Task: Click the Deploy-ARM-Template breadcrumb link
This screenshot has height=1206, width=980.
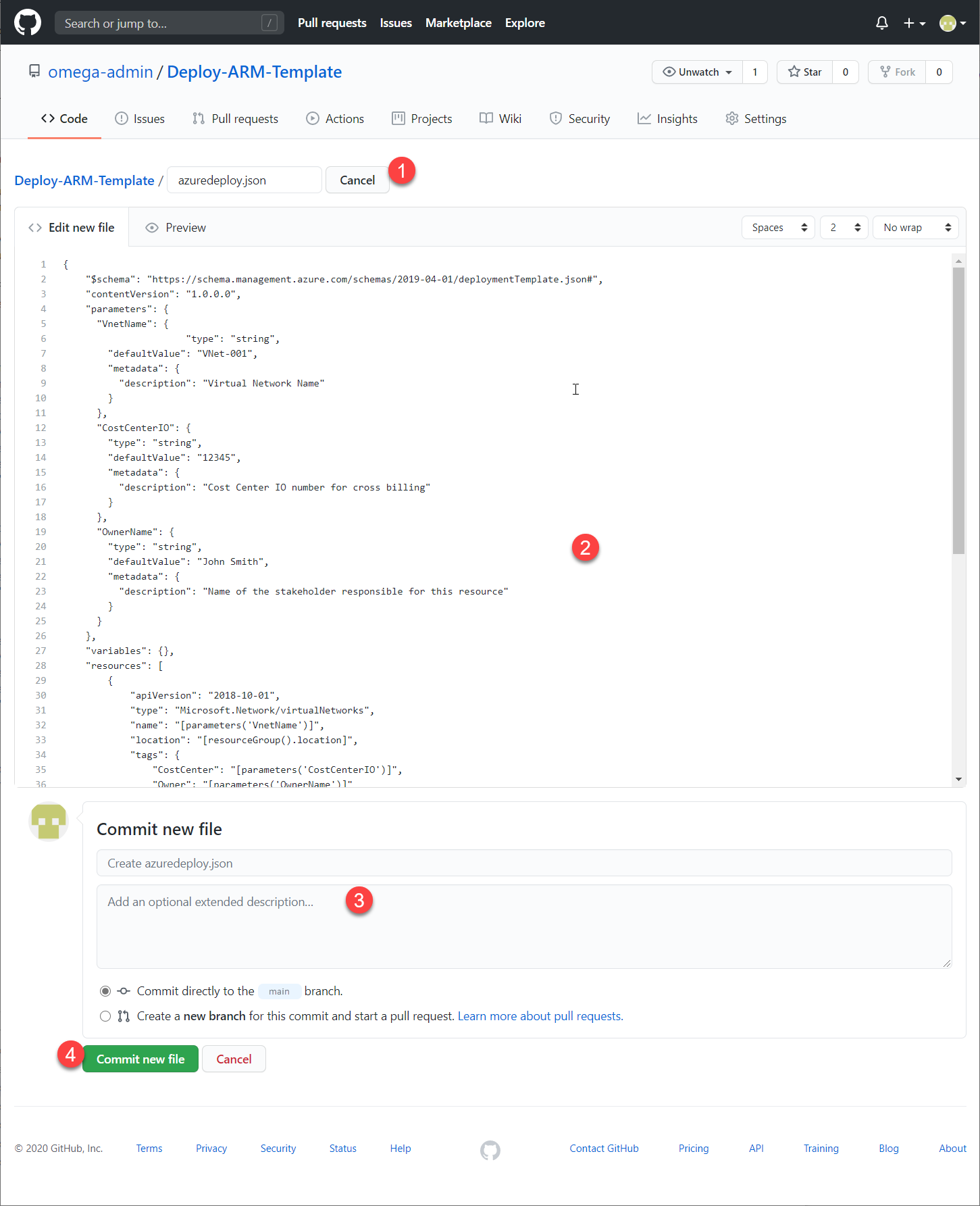Action: pyautogui.click(x=84, y=180)
